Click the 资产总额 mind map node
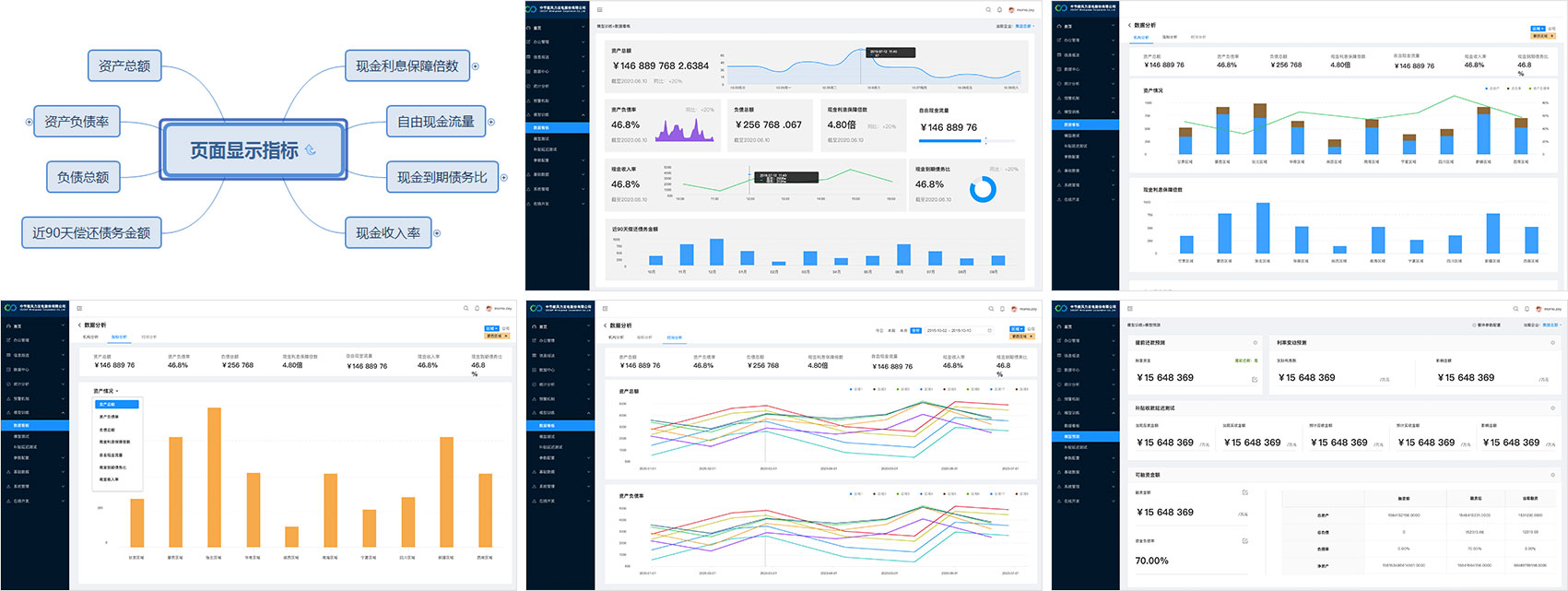This screenshot has width=1568, height=591. click(124, 65)
